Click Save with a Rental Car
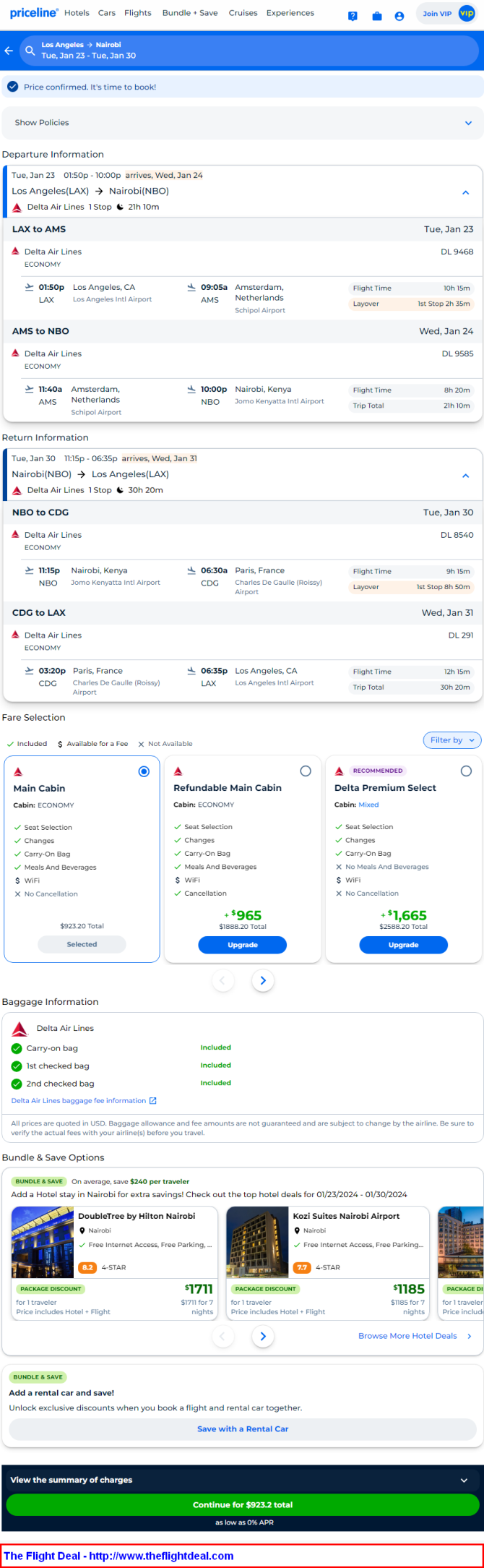Image resolution: width=484 pixels, height=1568 pixels. click(x=243, y=1428)
